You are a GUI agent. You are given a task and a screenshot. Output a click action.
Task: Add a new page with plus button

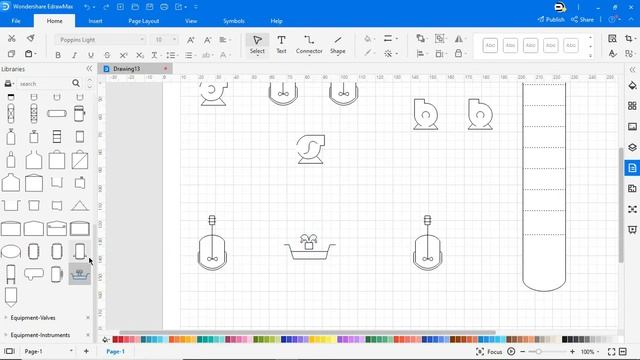click(86, 351)
